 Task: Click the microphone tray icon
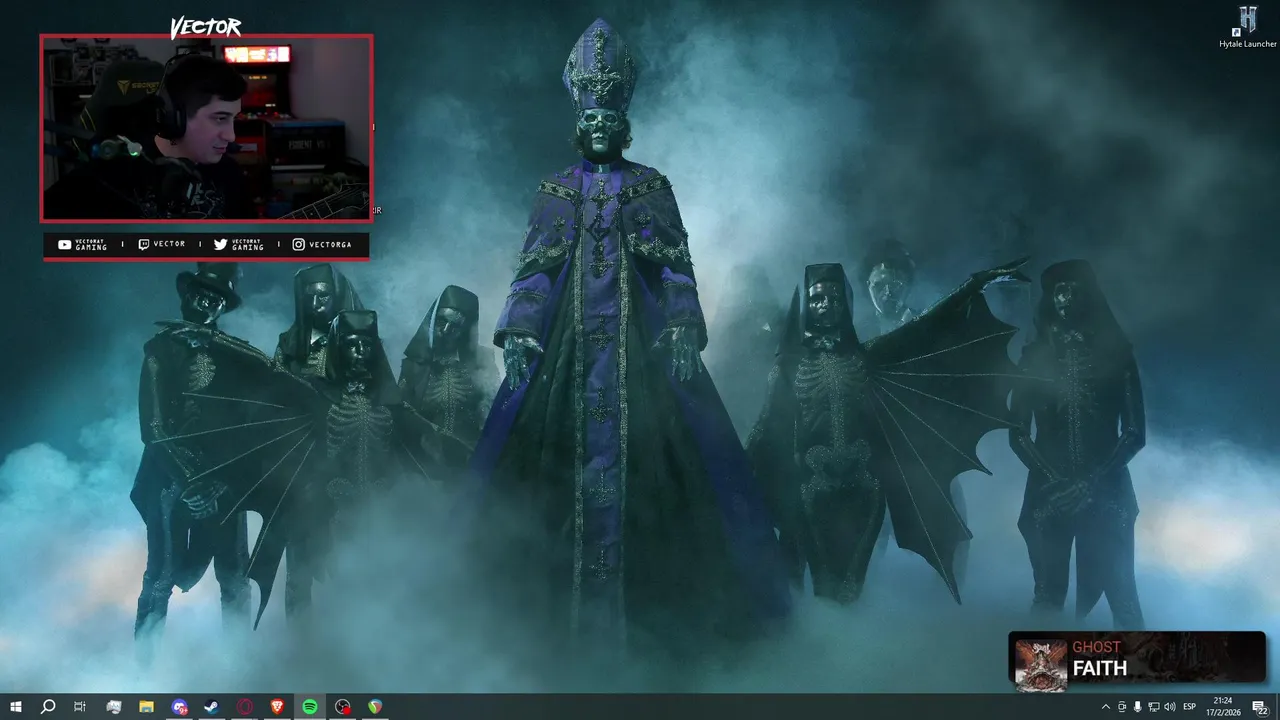pos(1137,707)
